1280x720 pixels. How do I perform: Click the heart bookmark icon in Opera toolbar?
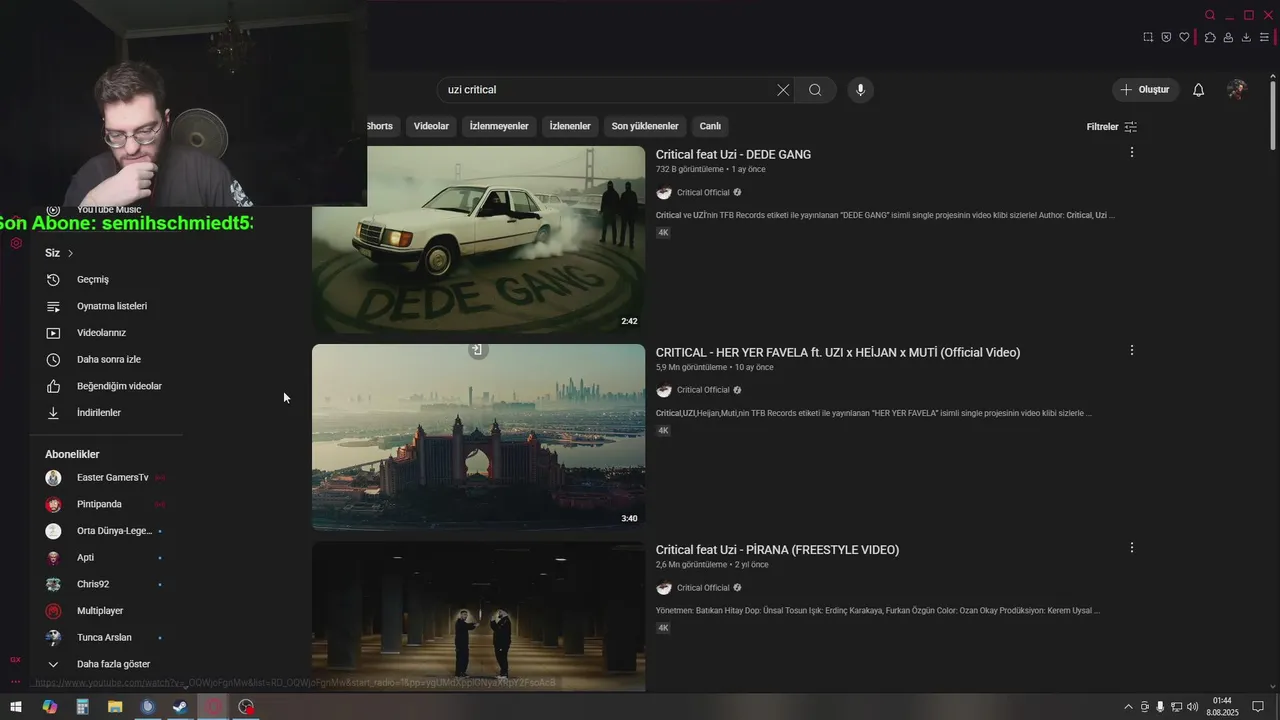[x=1184, y=37]
